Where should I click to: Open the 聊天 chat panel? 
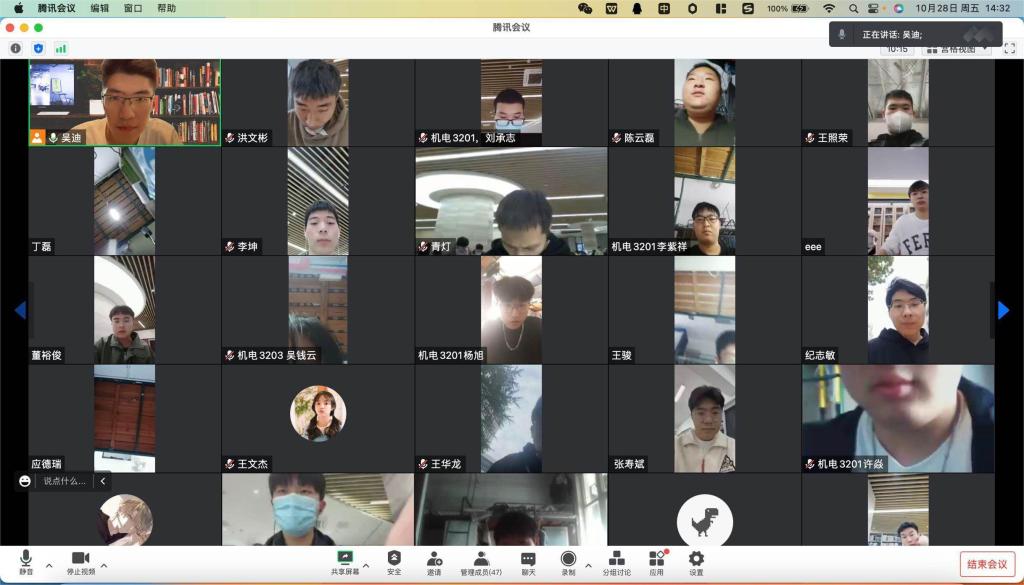coord(528,562)
